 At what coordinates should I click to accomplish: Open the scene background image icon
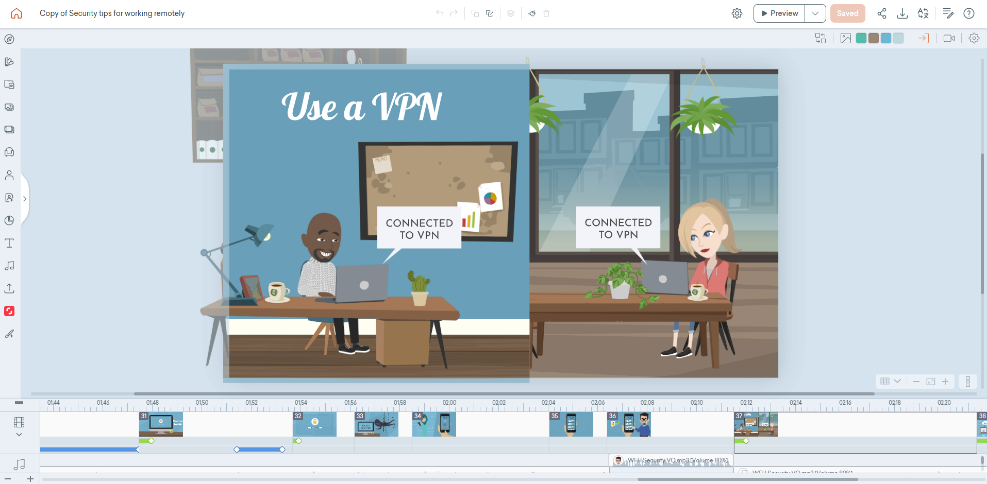point(845,38)
